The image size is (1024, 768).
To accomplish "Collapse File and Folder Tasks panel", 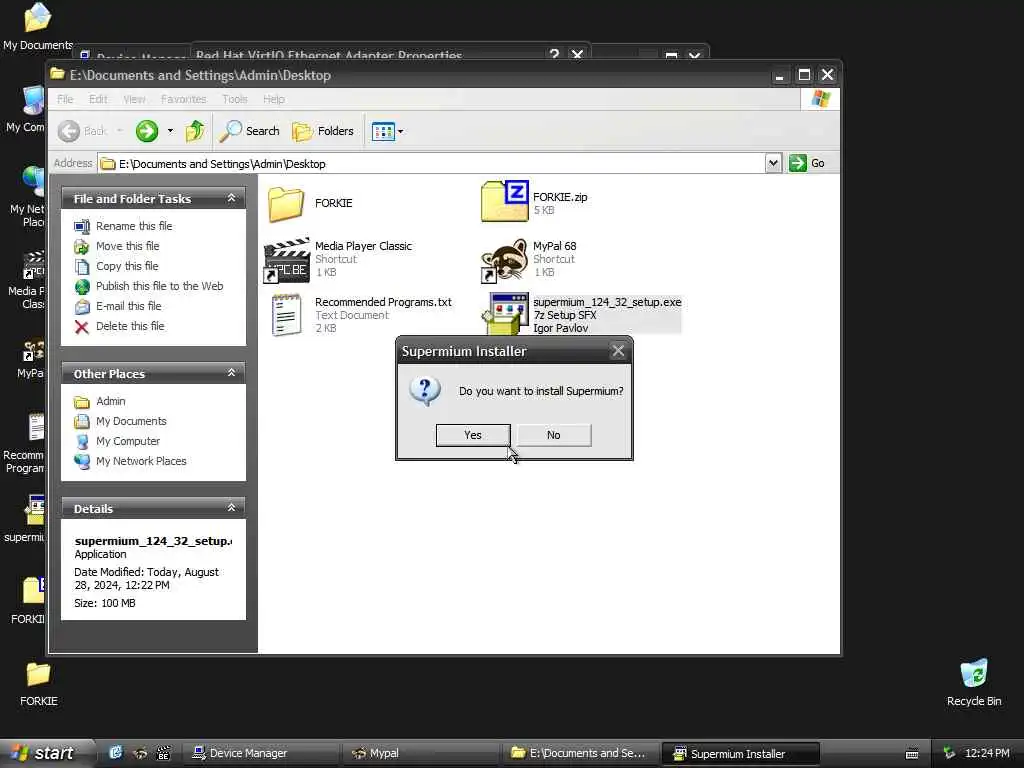I will coord(231,198).
